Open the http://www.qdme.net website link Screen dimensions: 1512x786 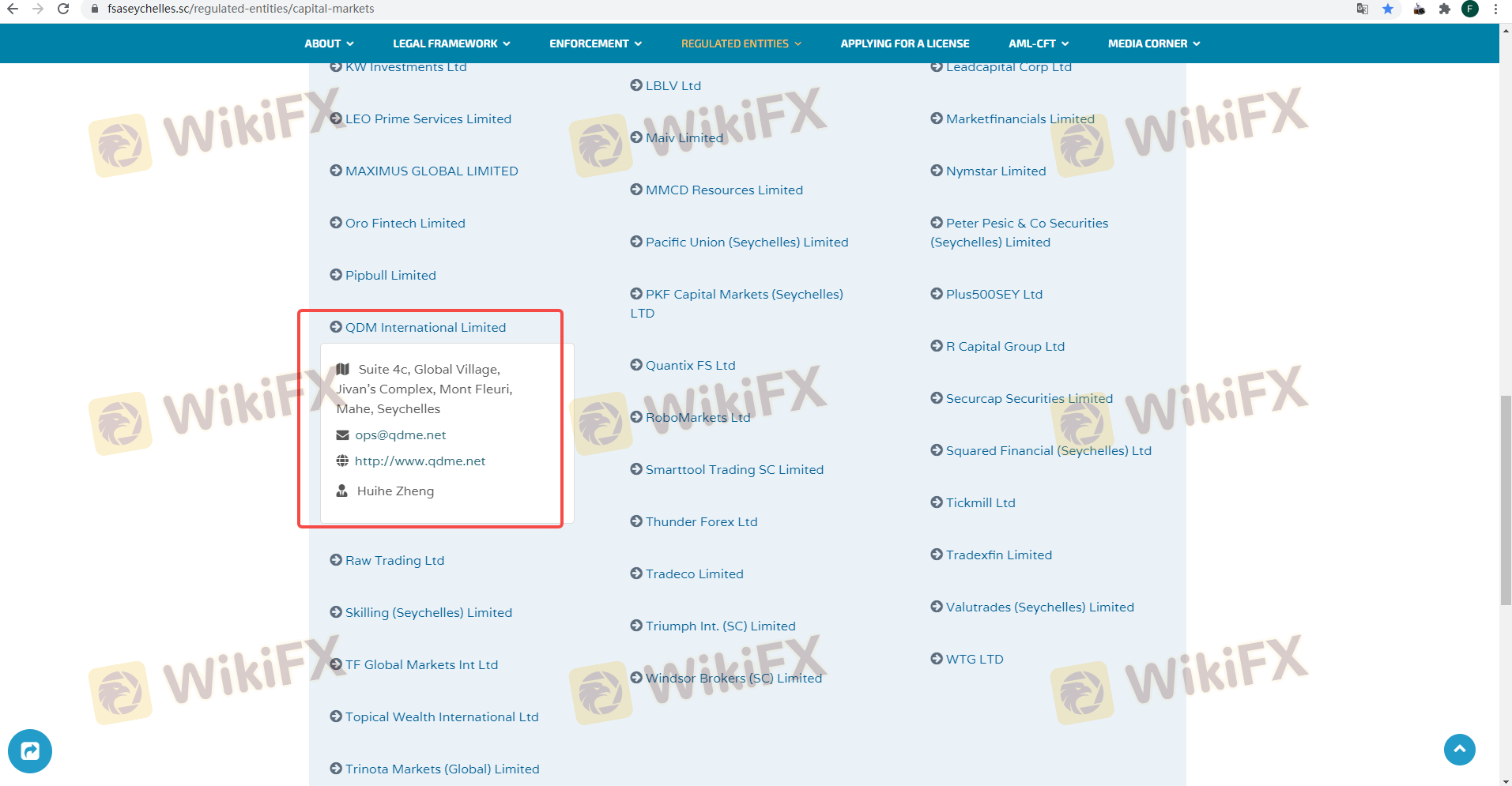pyautogui.click(x=420, y=461)
